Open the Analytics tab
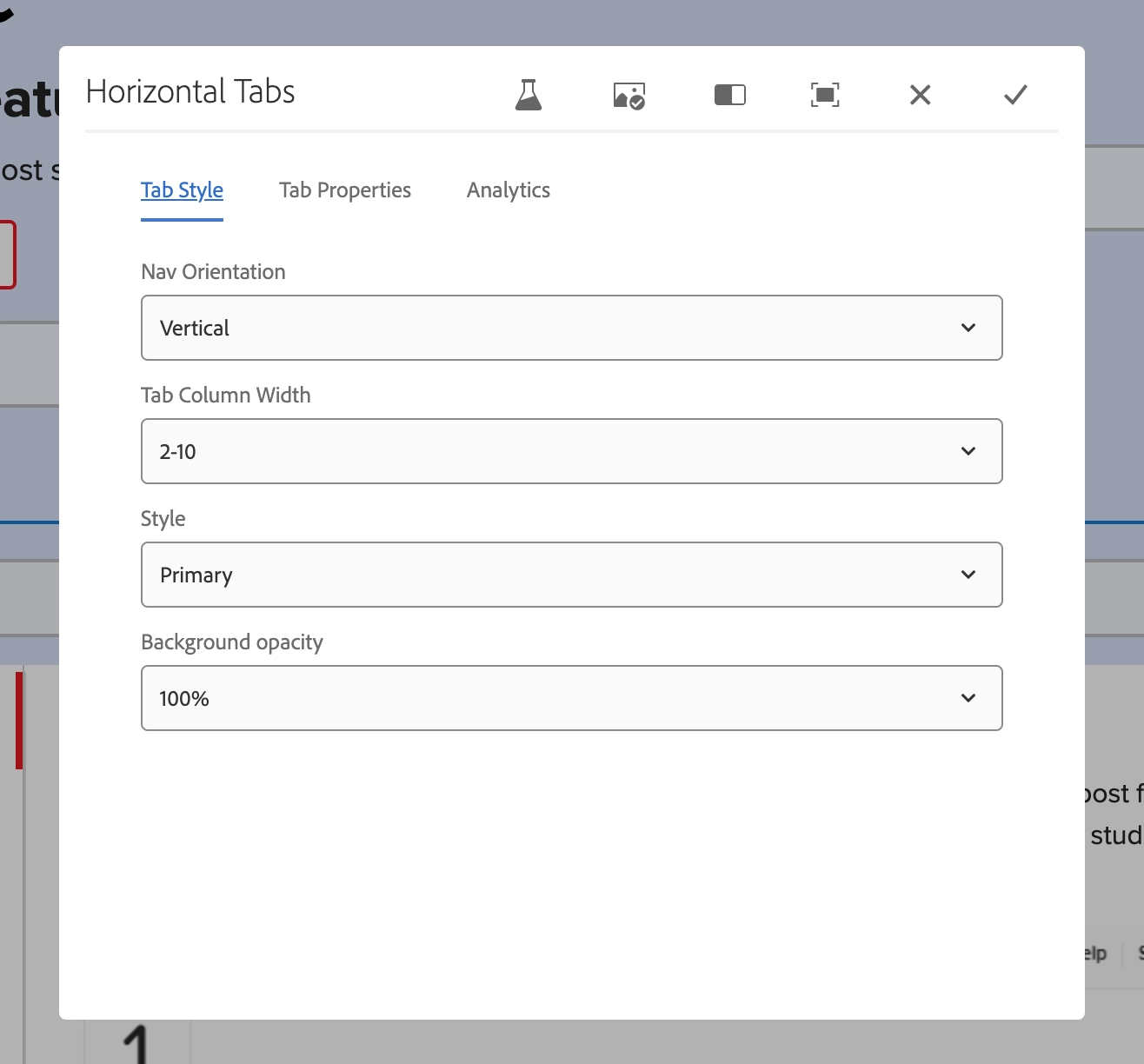The height and width of the screenshot is (1064, 1144). pos(508,190)
